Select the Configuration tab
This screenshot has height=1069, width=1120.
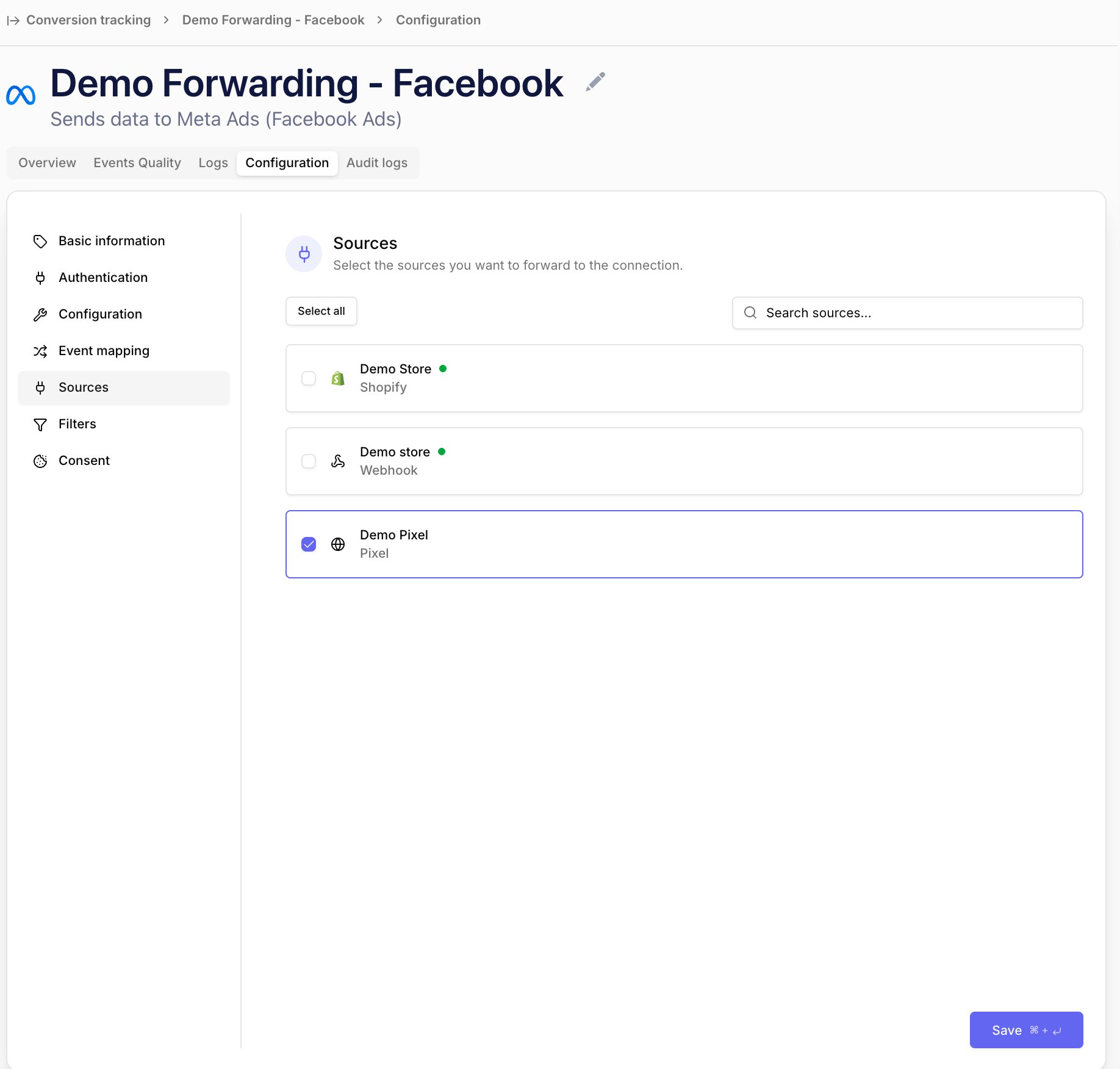[287, 163]
